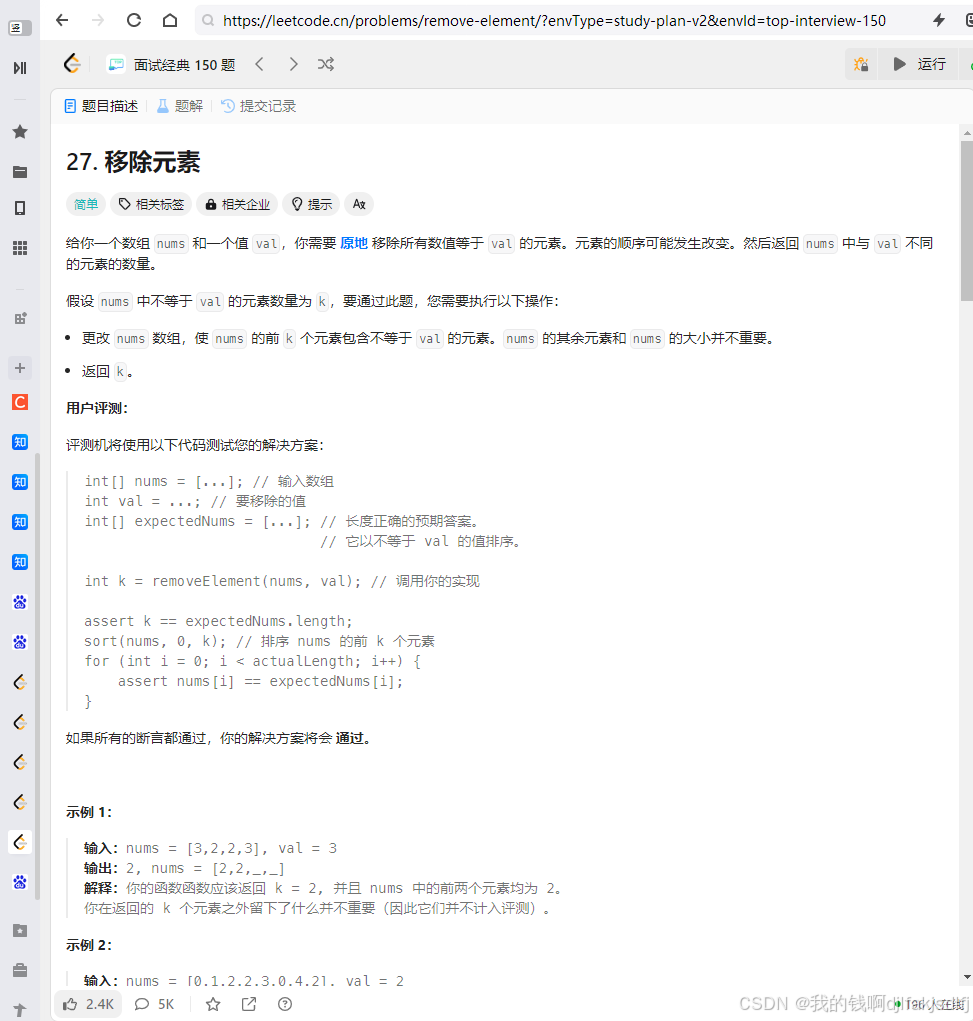Click the scrollbar down arrow
The width and height of the screenshot is (973, 1021).
(966, 977)
